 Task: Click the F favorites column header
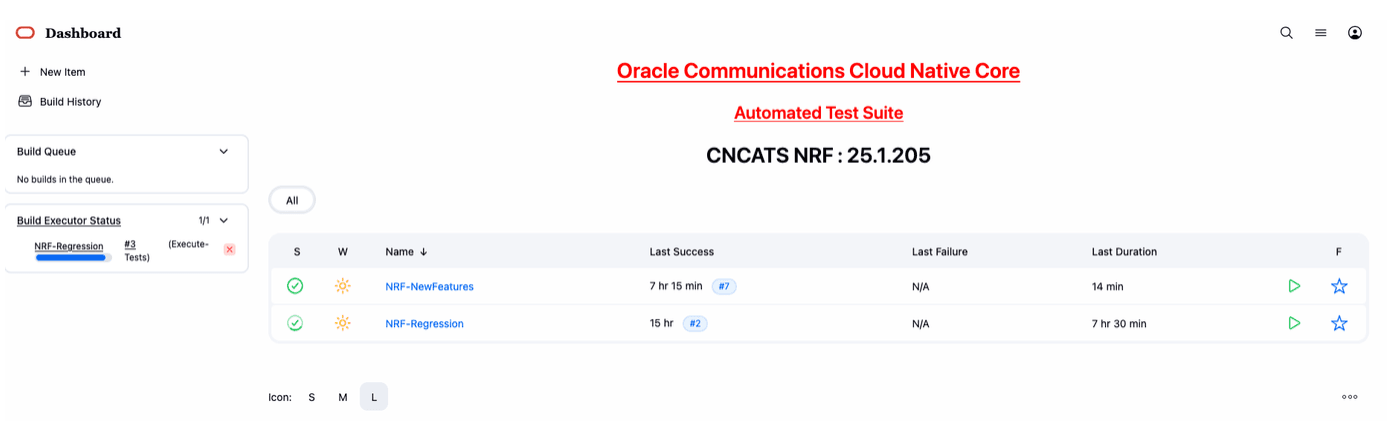1339,252
